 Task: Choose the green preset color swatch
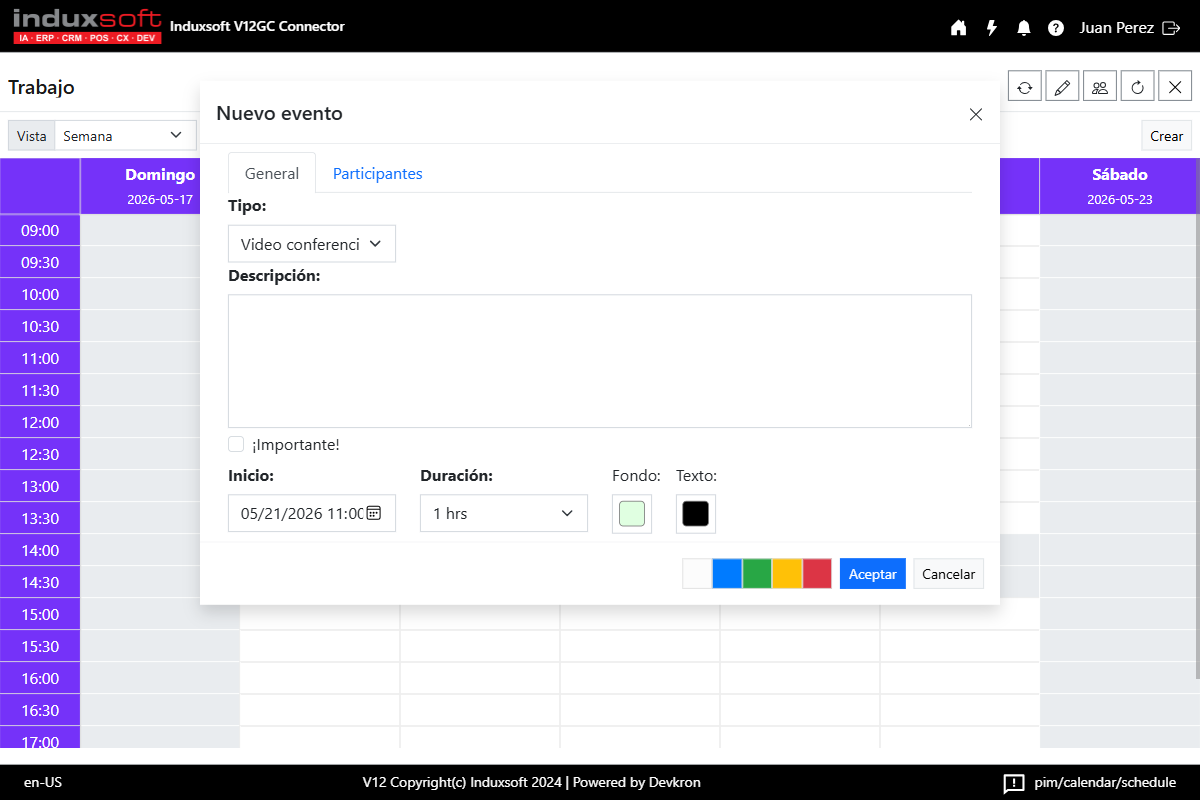coord(757,574)
